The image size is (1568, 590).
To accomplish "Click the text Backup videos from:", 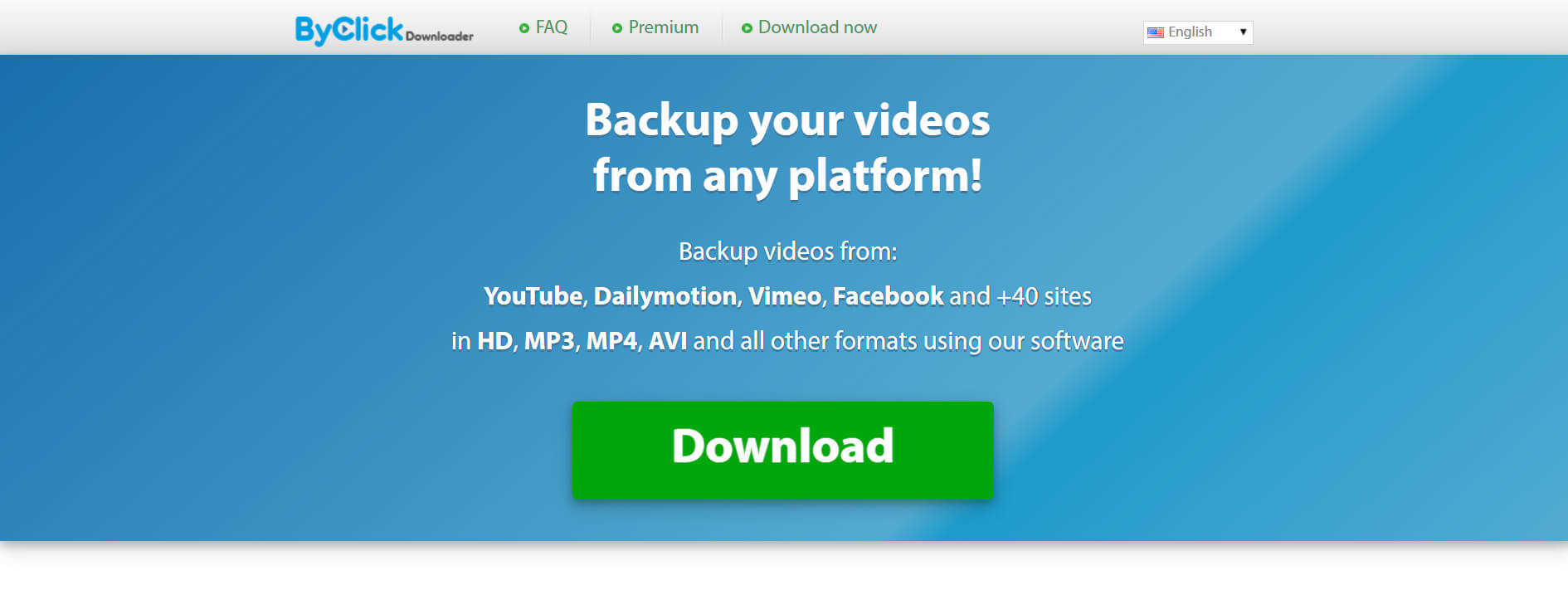I will click(787, 251).
